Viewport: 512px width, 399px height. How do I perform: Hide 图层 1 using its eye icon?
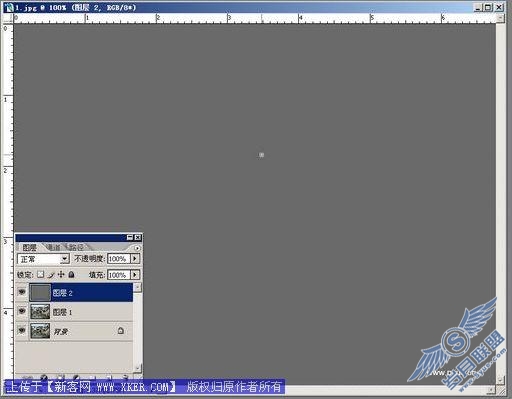point(22,311)
